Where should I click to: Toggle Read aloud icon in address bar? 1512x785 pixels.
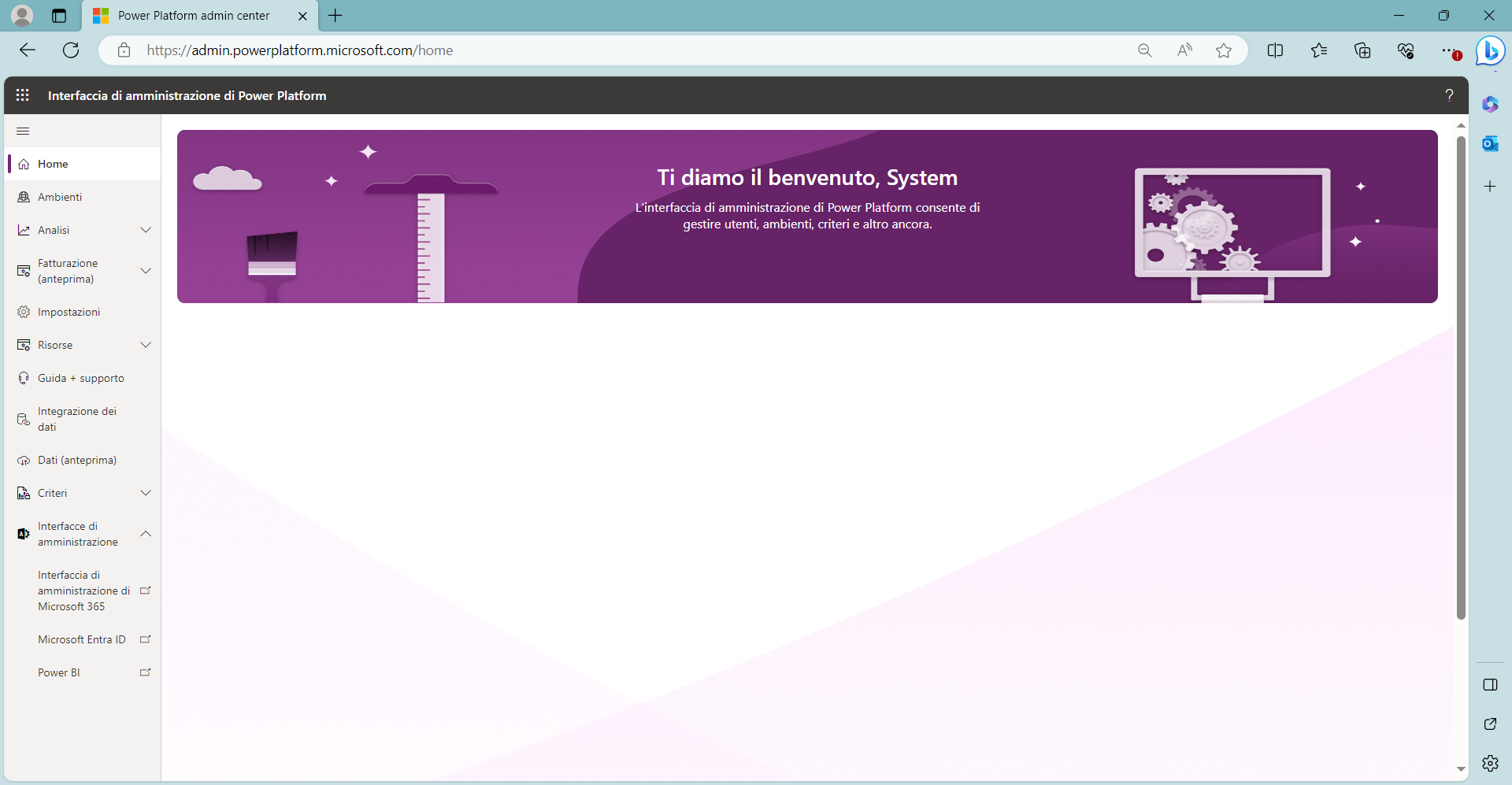click(x=1184, y=51)
